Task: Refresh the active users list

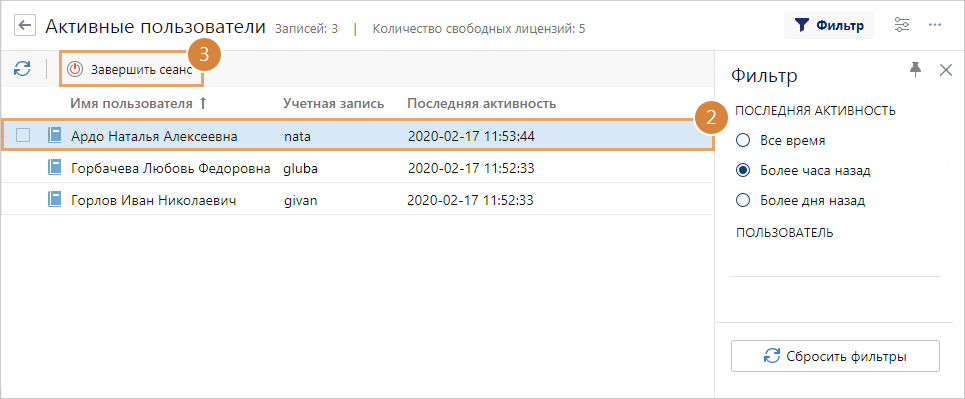Action: [22, 69]
